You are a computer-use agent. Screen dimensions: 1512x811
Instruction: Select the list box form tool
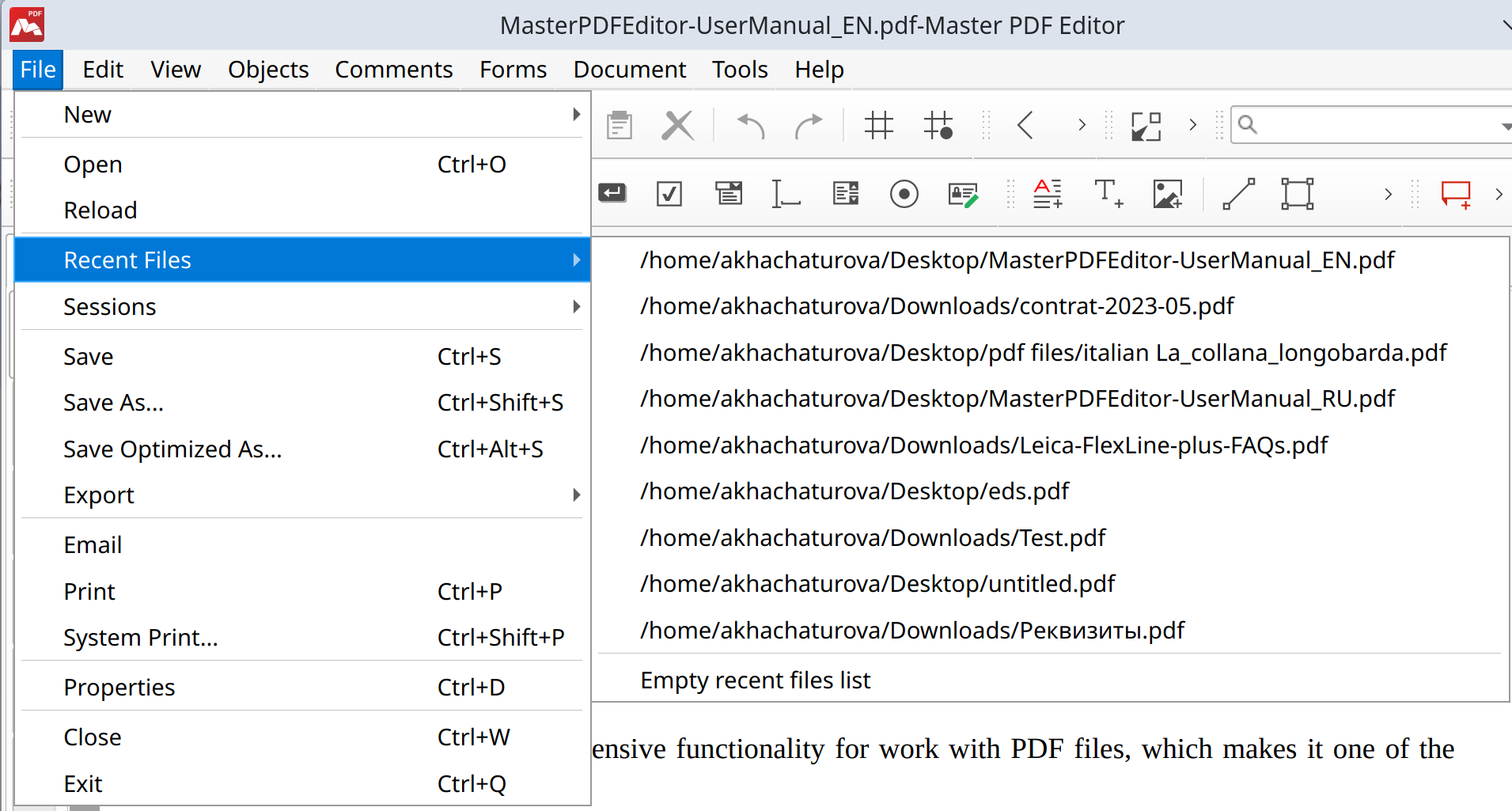tap(846, 193)
